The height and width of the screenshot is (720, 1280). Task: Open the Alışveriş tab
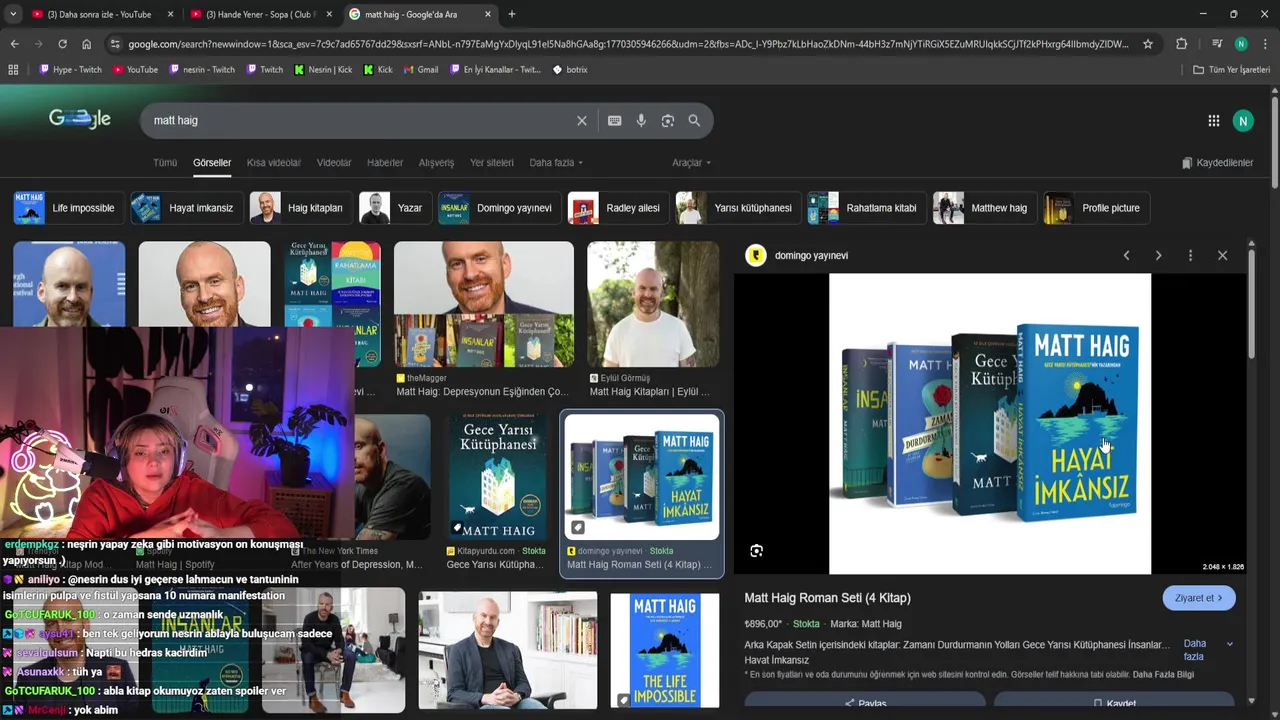(x=436, y=163)
